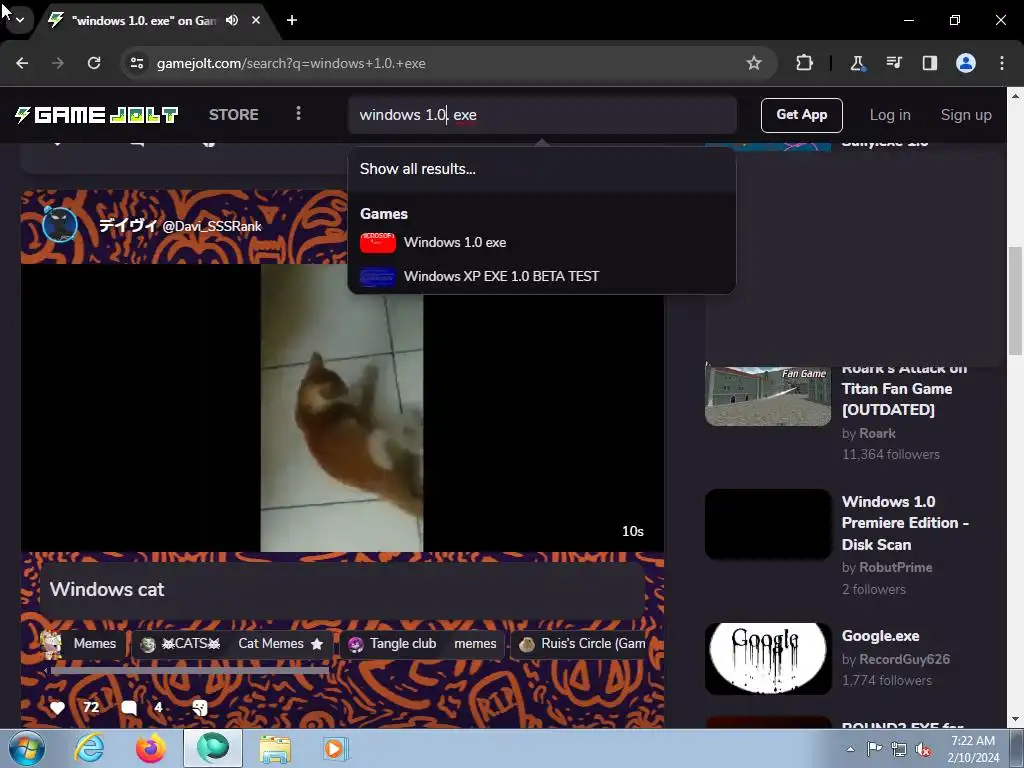Click the red Windows 1.0 exe game icon

[x=377, y=242]
